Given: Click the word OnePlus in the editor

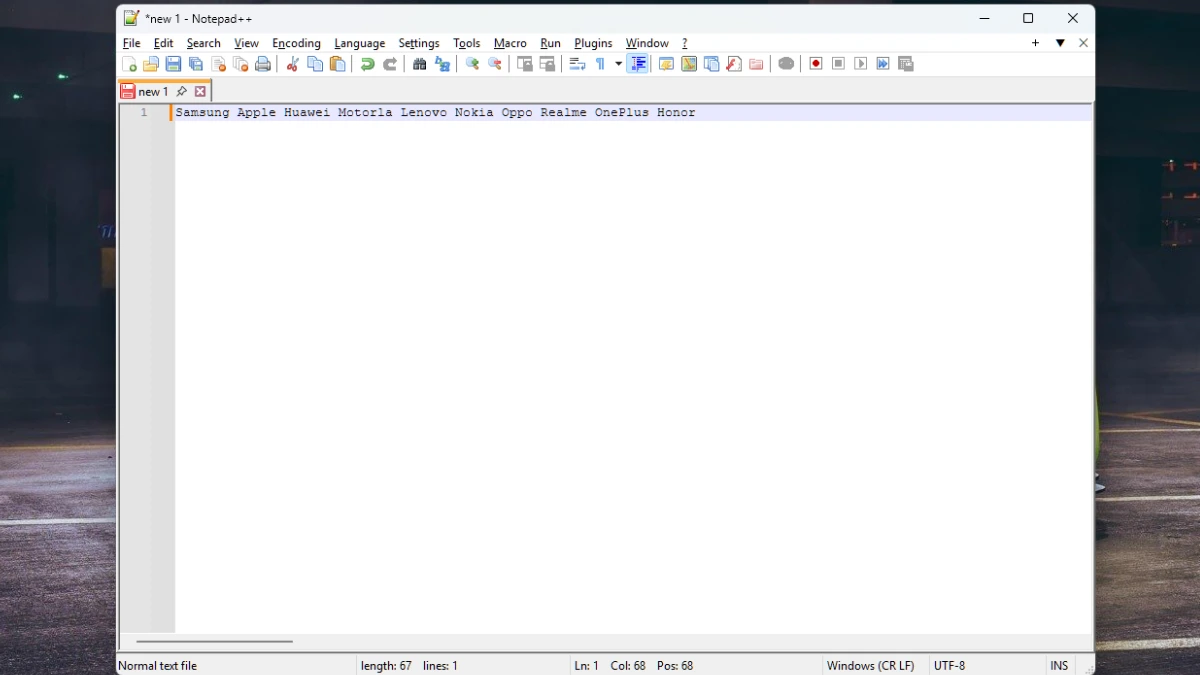Looking at the screenshot, I should tap(622, 113).
